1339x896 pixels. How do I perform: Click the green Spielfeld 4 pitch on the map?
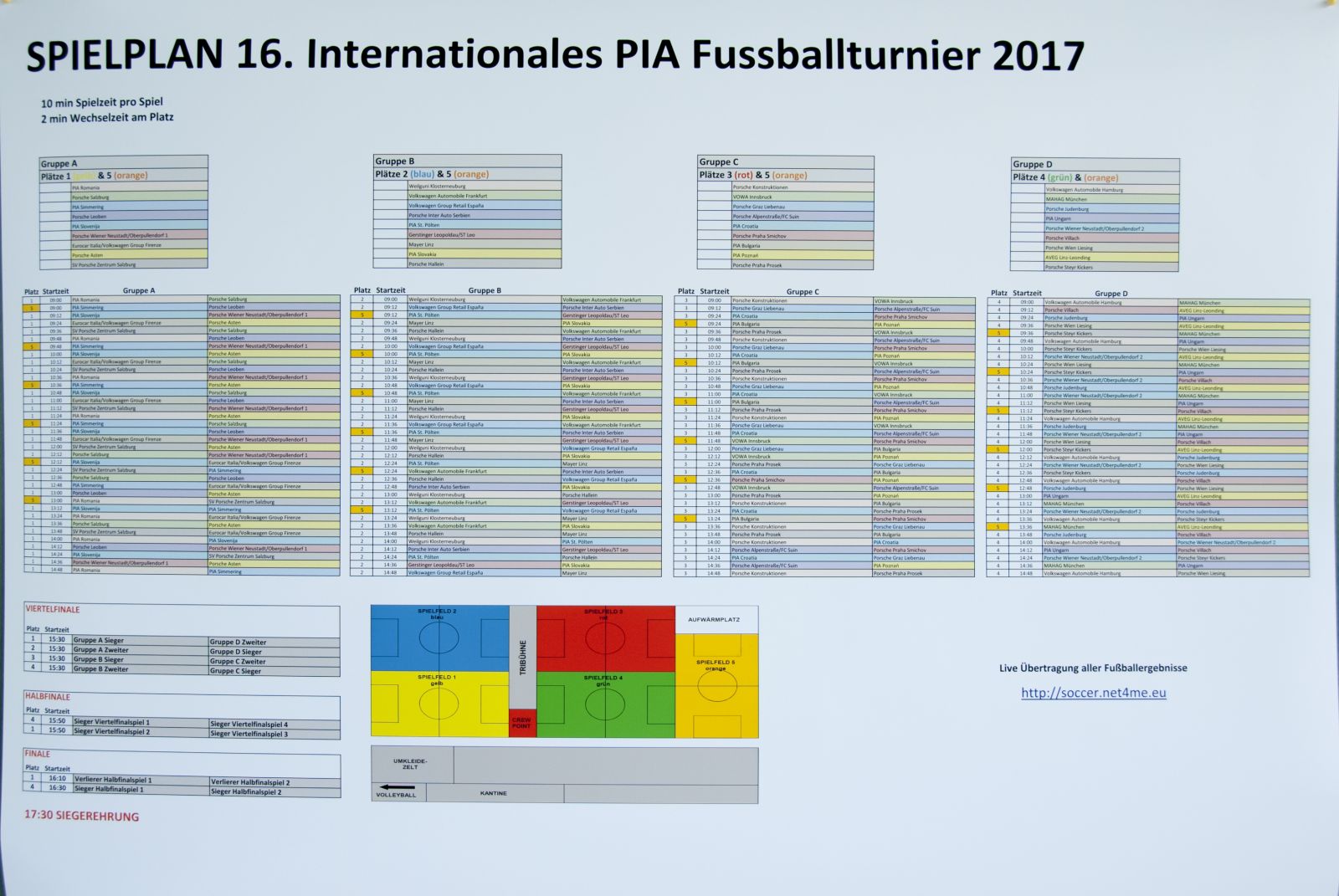tap(605, 704)
